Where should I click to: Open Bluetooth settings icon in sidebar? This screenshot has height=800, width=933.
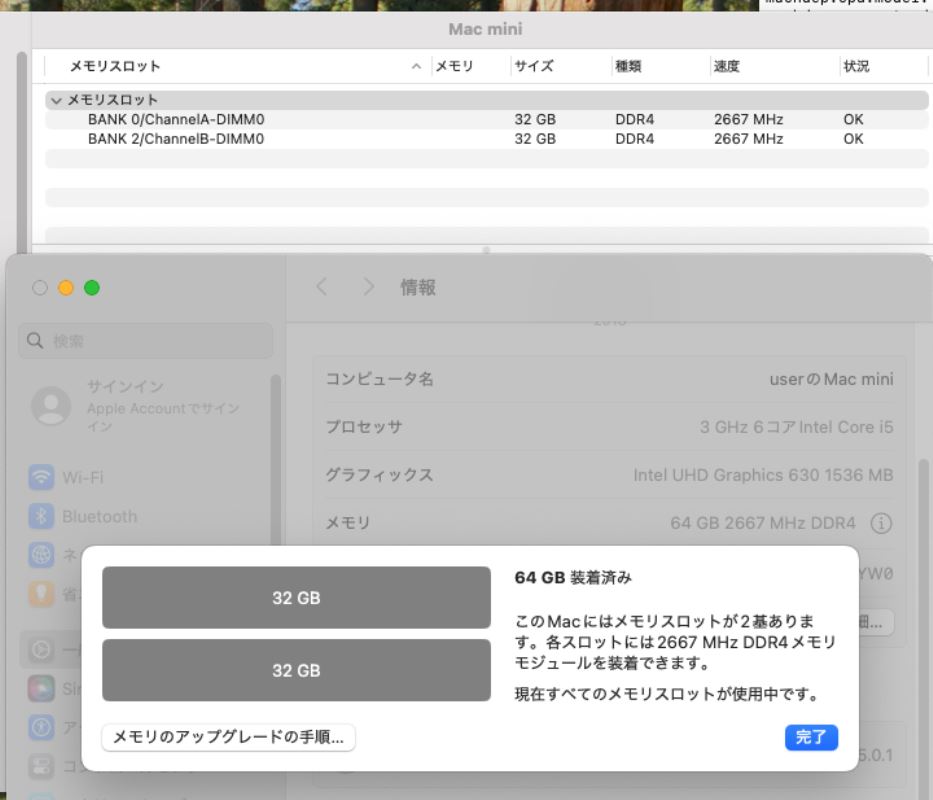[41, 516]
